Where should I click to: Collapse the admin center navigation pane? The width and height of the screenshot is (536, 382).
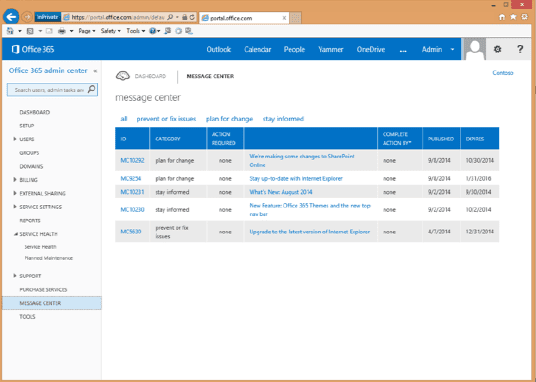pyautogui.click(x=95, y=71)
